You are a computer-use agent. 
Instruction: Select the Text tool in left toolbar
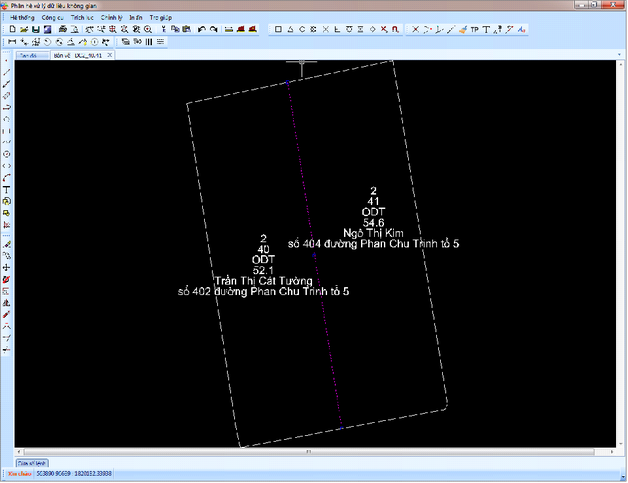(x=7, y=189)
